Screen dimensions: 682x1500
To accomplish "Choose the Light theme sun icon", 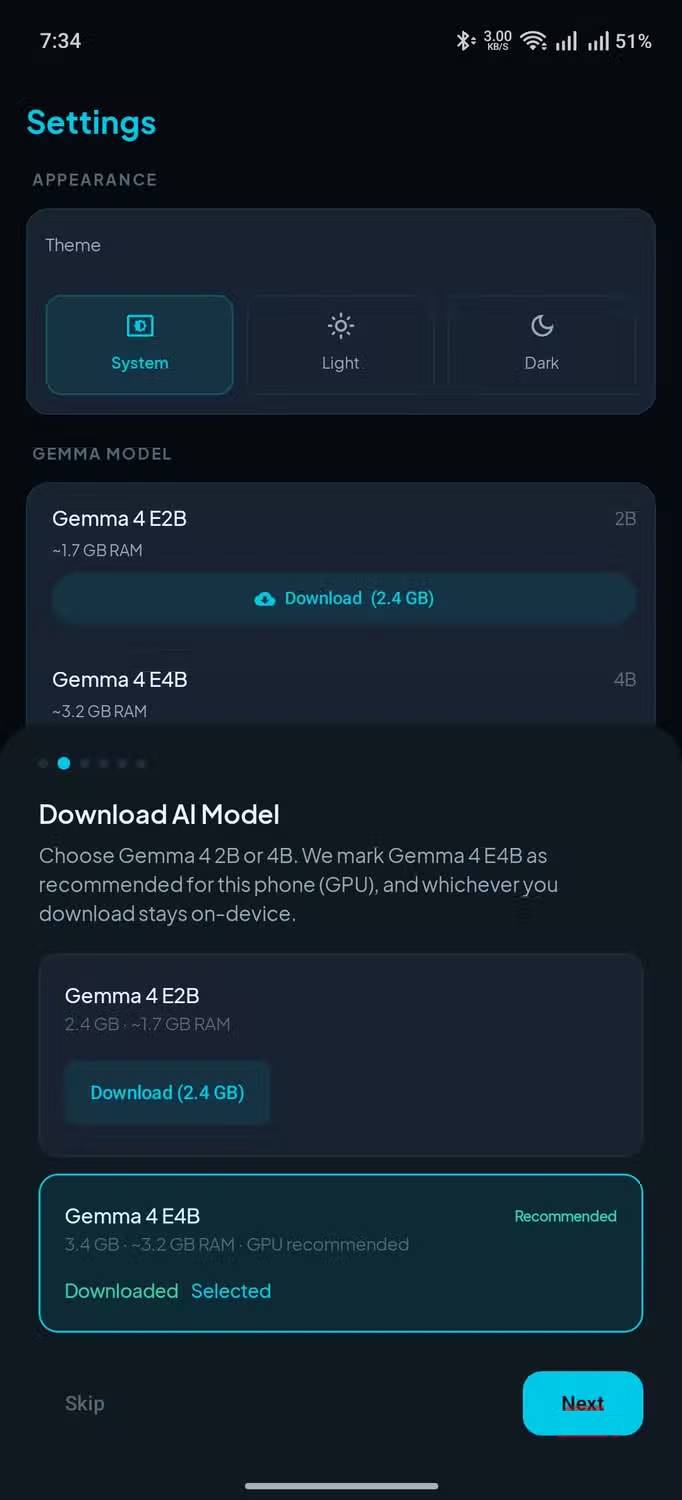I will click(341, 326).
